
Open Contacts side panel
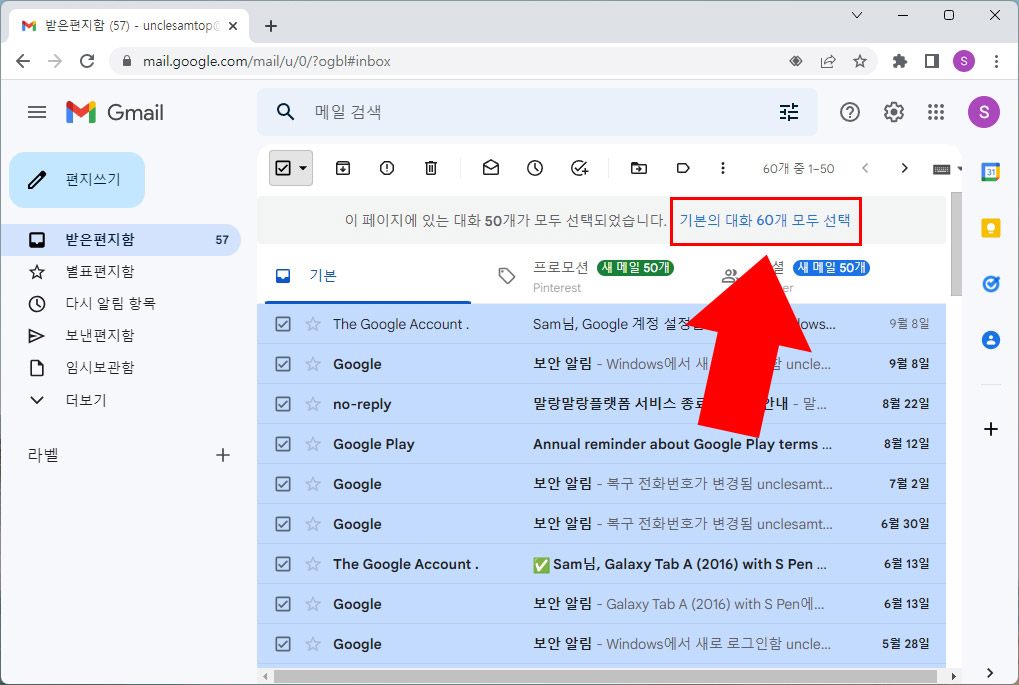990,340
